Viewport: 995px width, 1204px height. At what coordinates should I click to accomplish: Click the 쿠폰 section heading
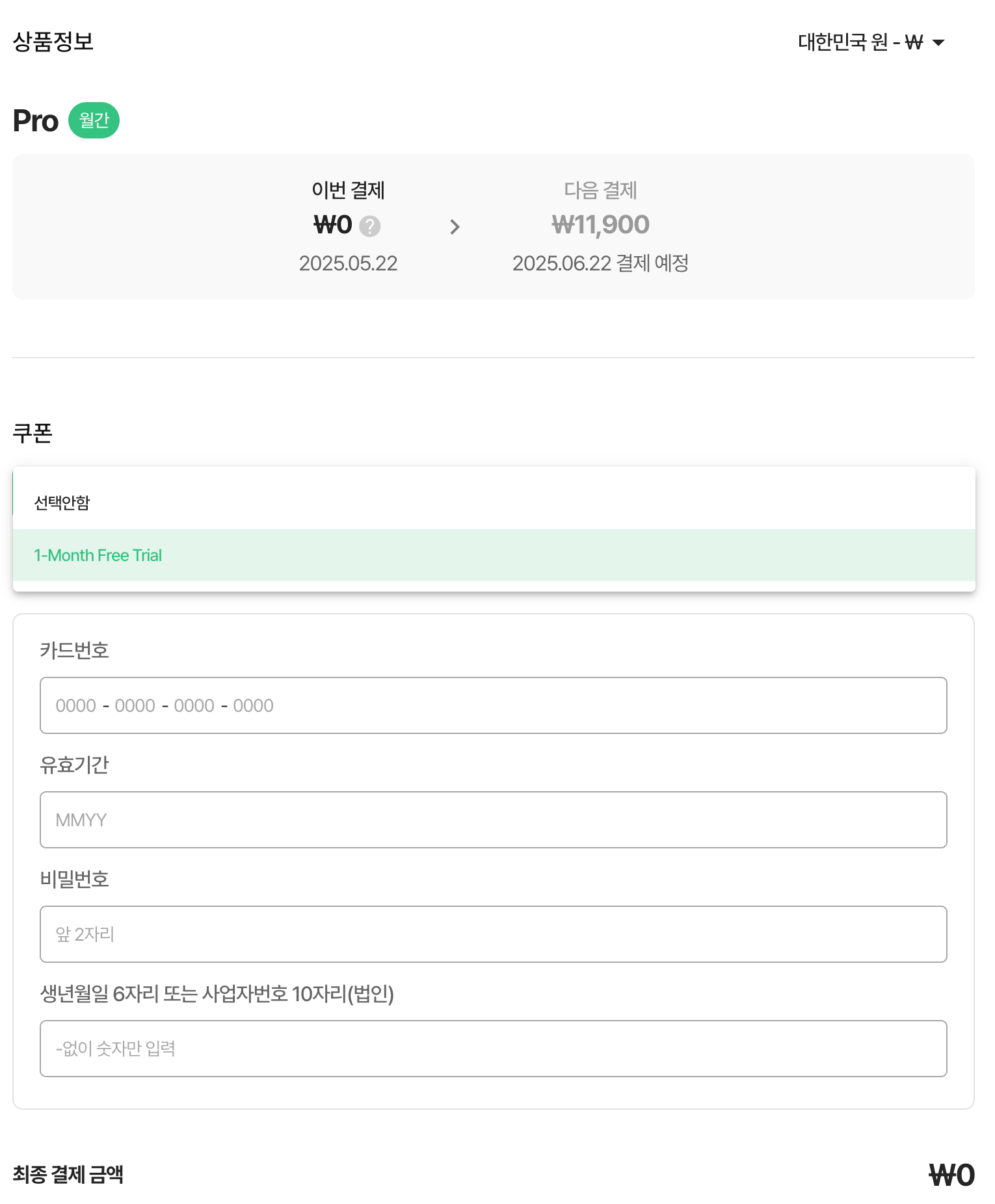point(33,433)
